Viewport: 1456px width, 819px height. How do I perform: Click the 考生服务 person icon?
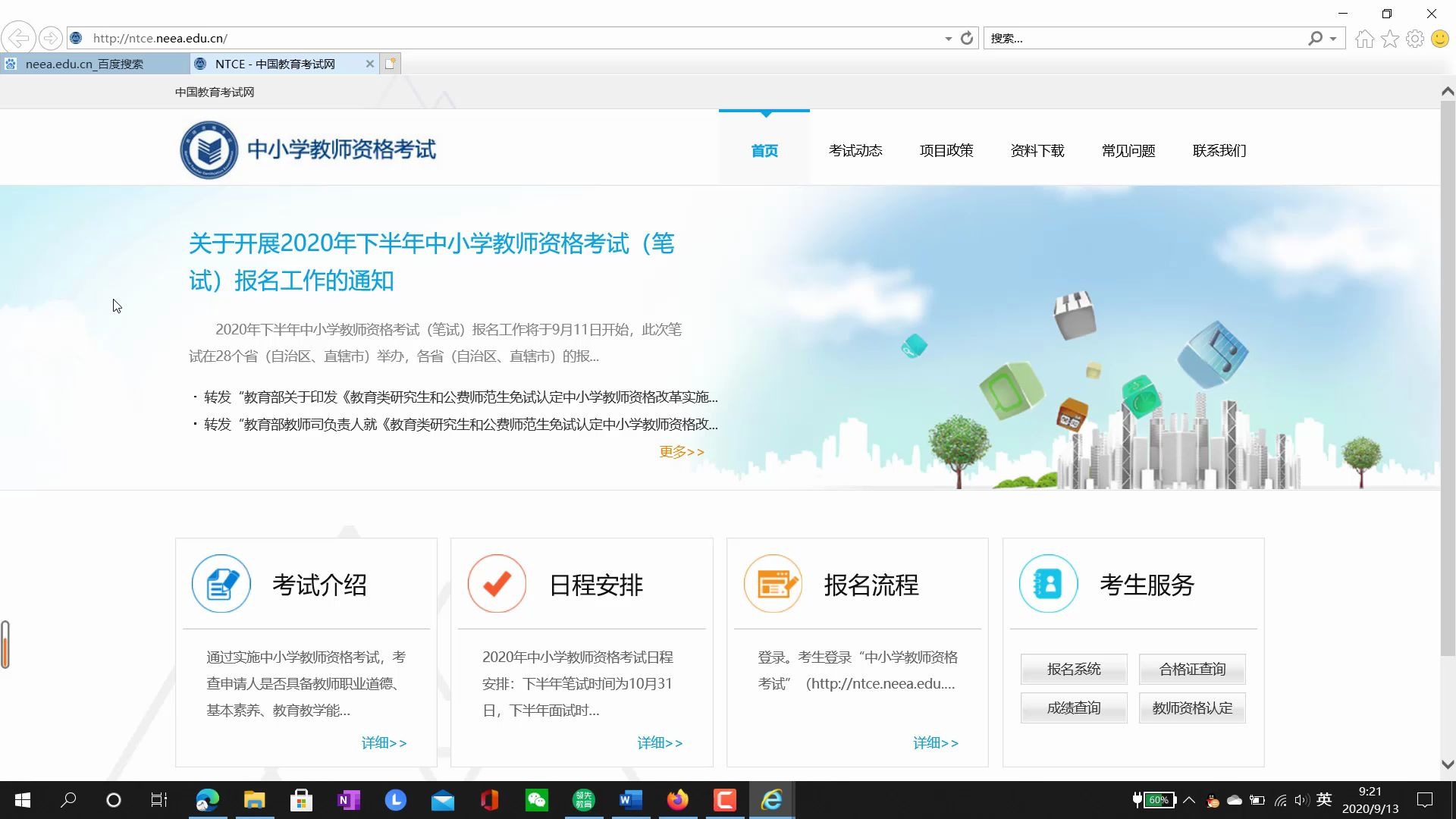coord(1048,584)
